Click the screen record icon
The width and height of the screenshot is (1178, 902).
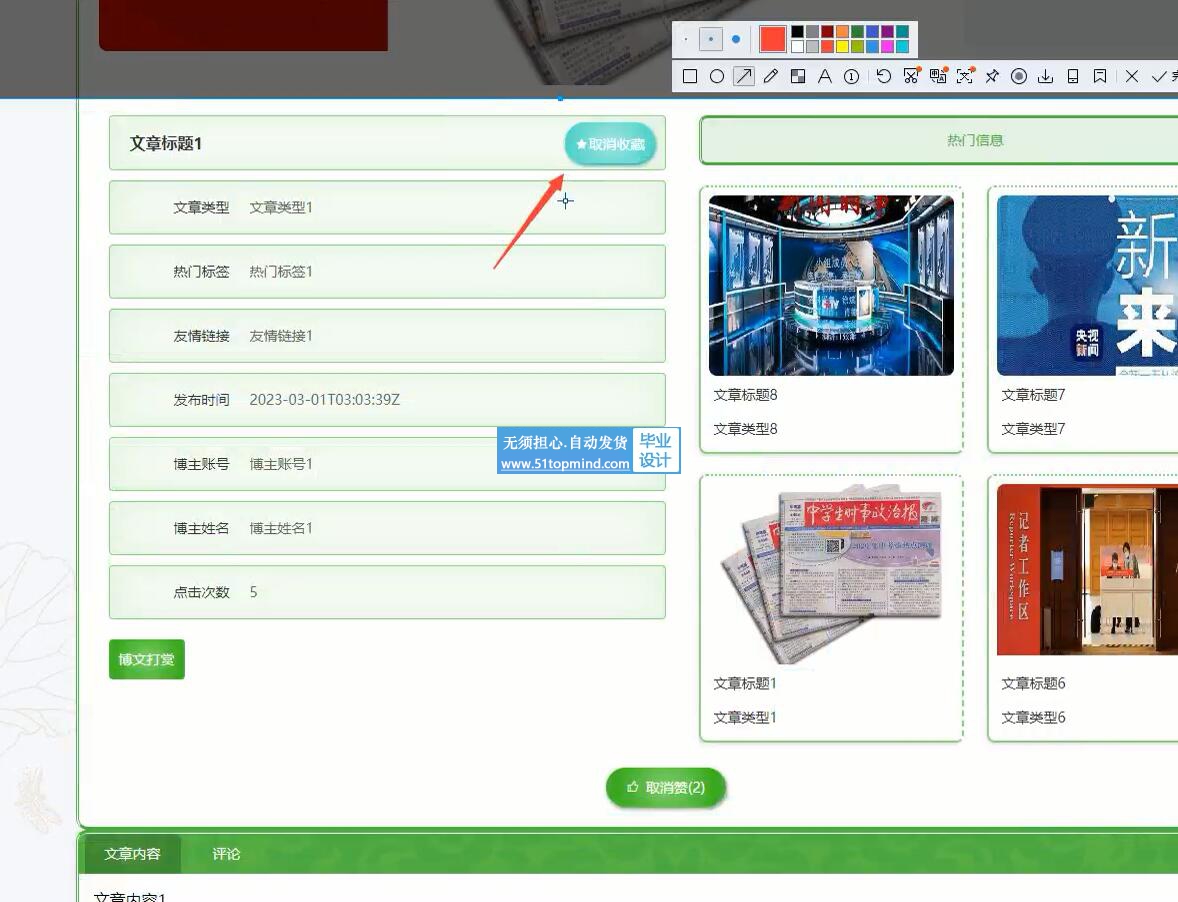[x=1019, y=77]
